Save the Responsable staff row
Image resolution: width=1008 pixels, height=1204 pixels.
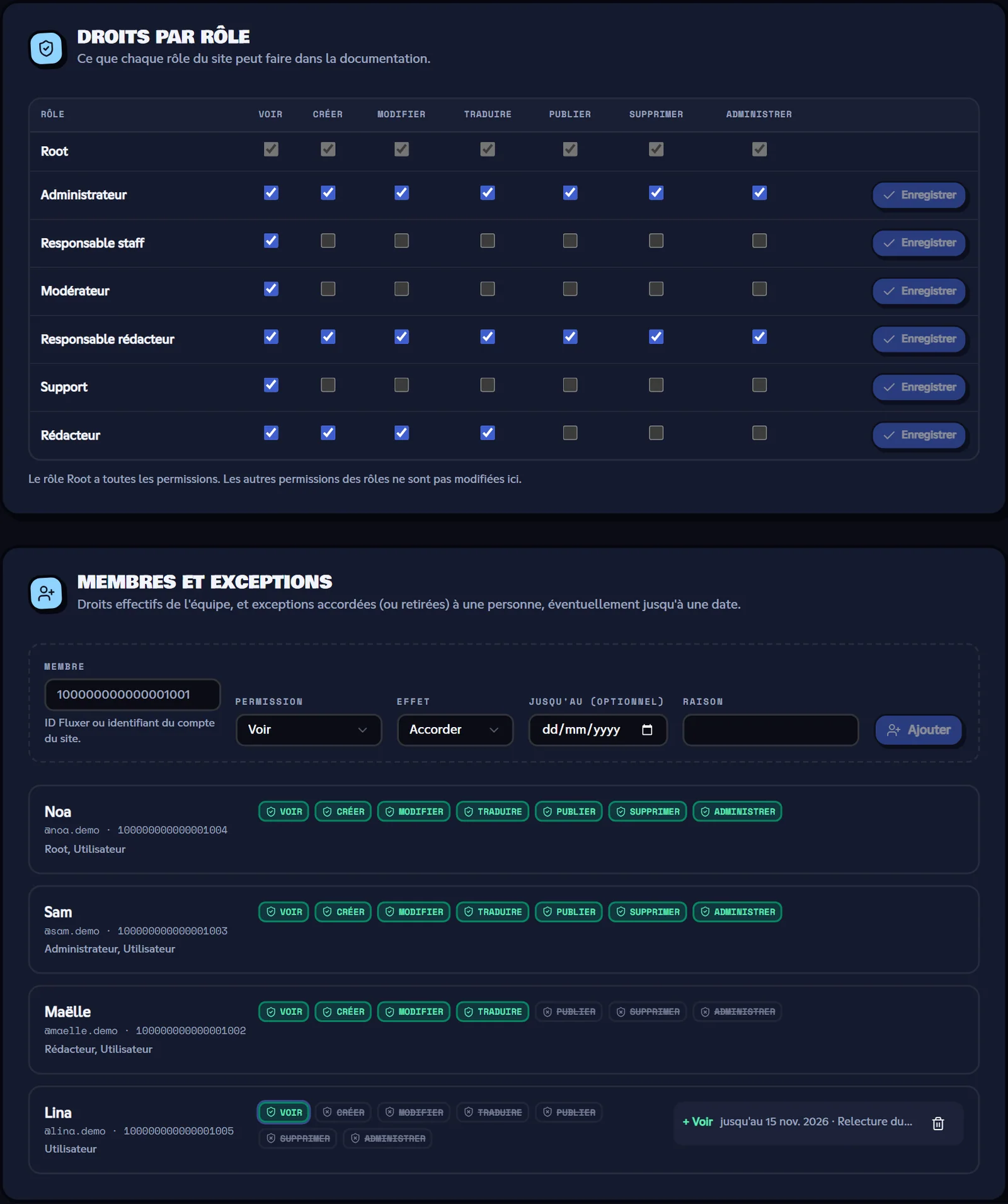[x=919, y=243]
